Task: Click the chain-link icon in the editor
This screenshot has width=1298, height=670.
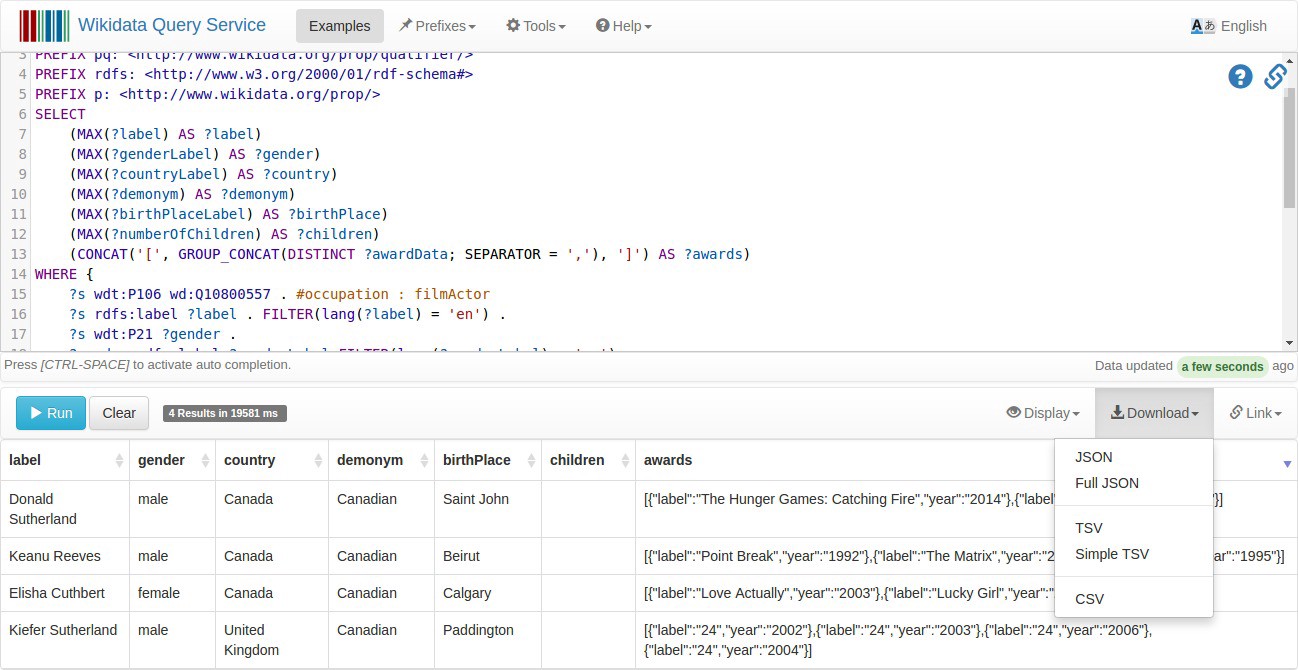Action: click(x=1275, y=76)
